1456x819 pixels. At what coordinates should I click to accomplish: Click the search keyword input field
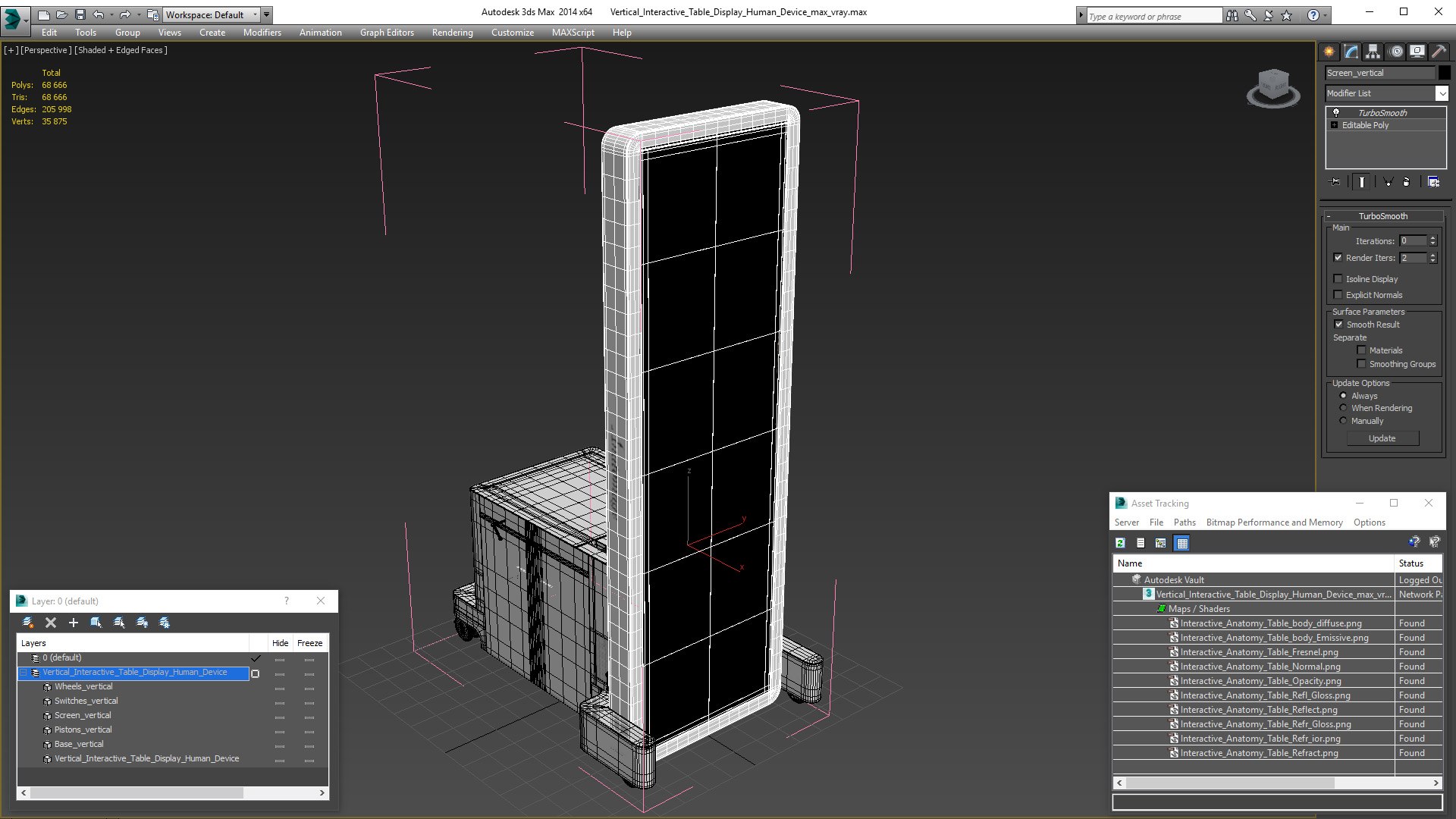point(1153,16)
